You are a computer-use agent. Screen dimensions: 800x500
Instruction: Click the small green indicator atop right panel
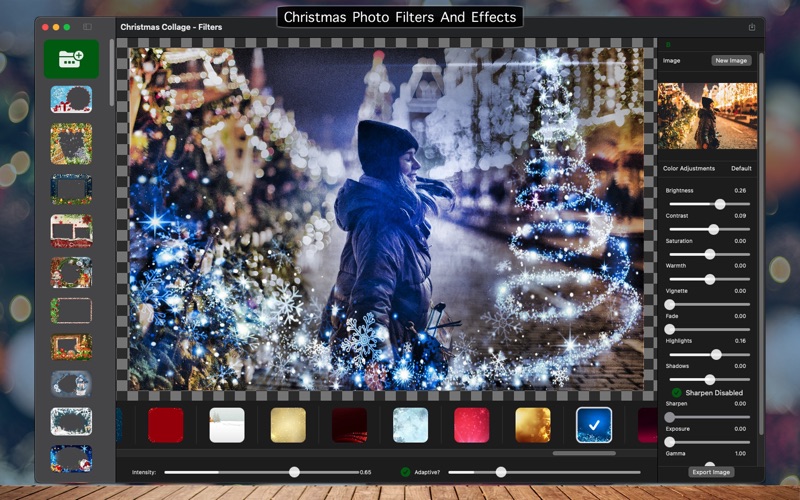click(668, 45)
